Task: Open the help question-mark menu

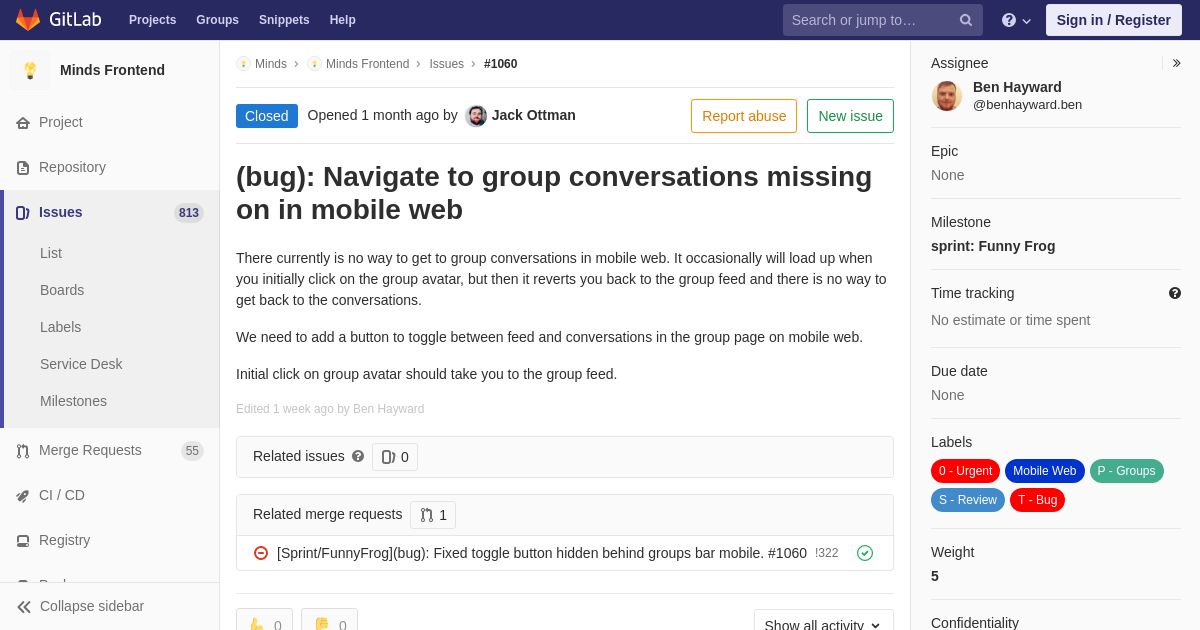Action: click(x=1016, y=20)
